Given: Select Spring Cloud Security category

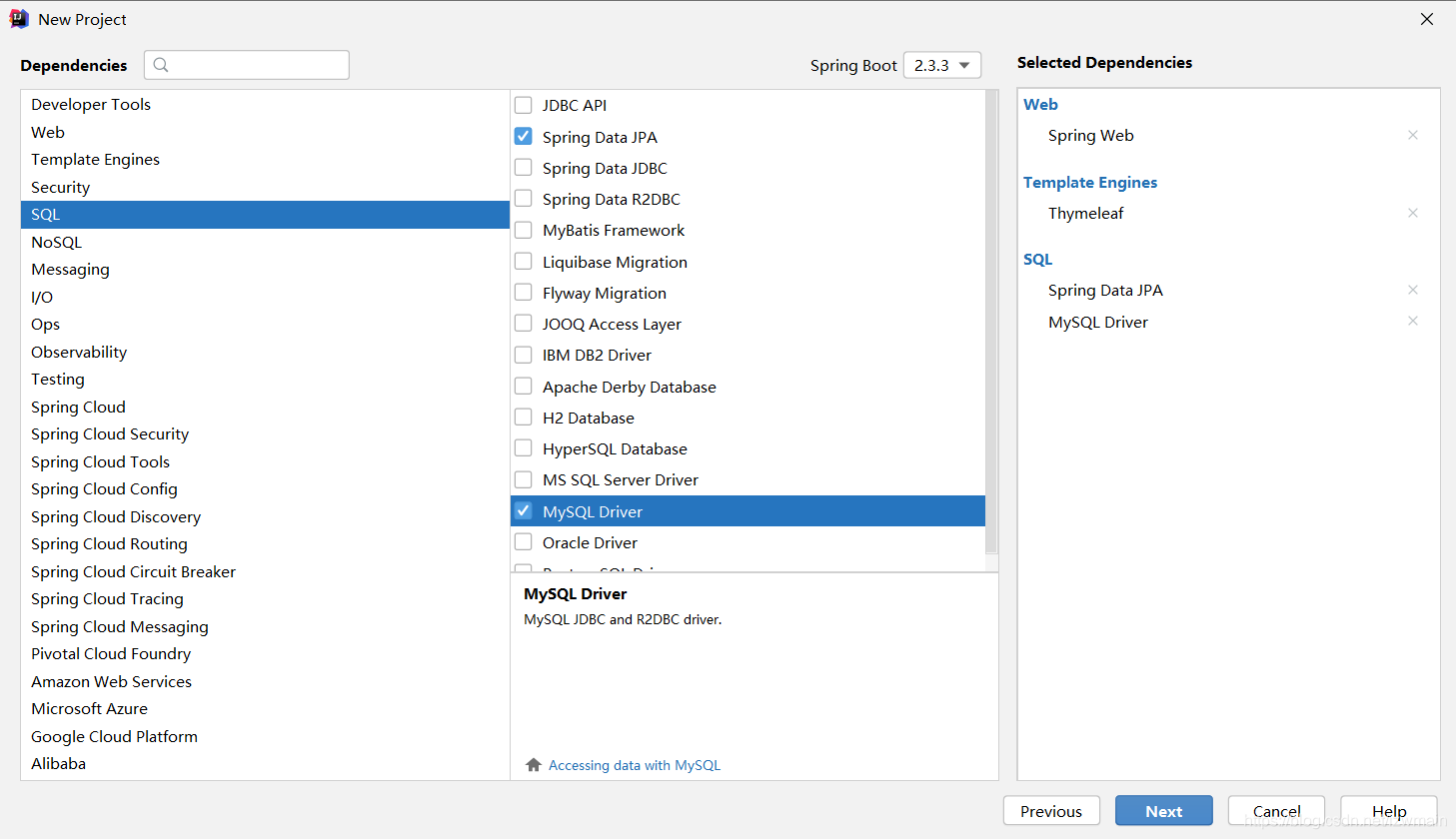Looking at the screenshot, I should (265, 433).
